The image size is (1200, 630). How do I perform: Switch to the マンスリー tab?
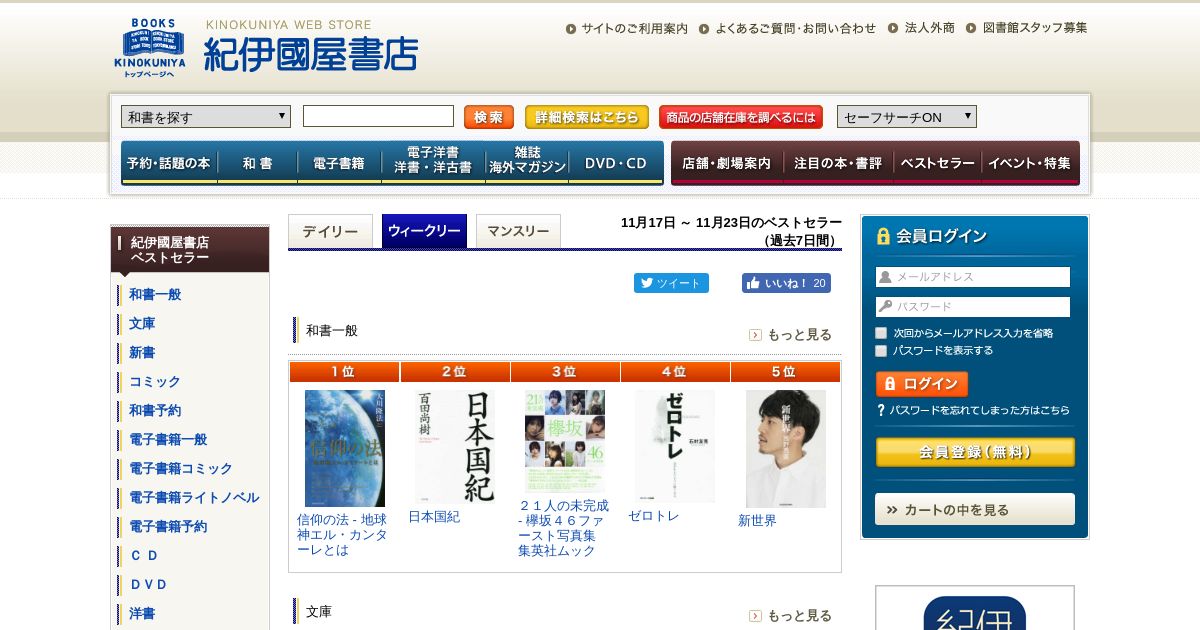[x=518, y=231]
